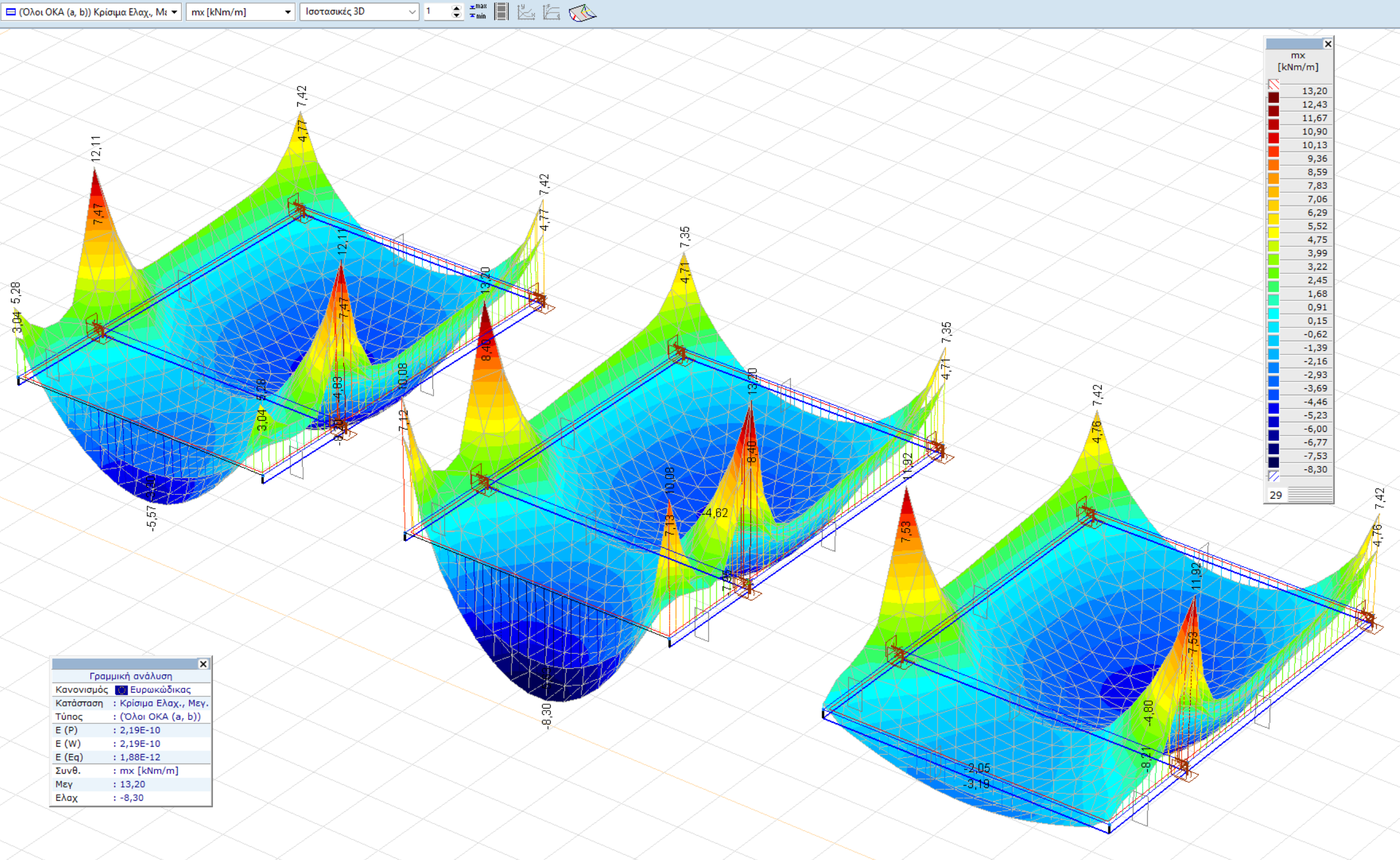The image size is (1400, 860).
Task: Click the filmstrip animation icon
Action: (x=501, y=11)
